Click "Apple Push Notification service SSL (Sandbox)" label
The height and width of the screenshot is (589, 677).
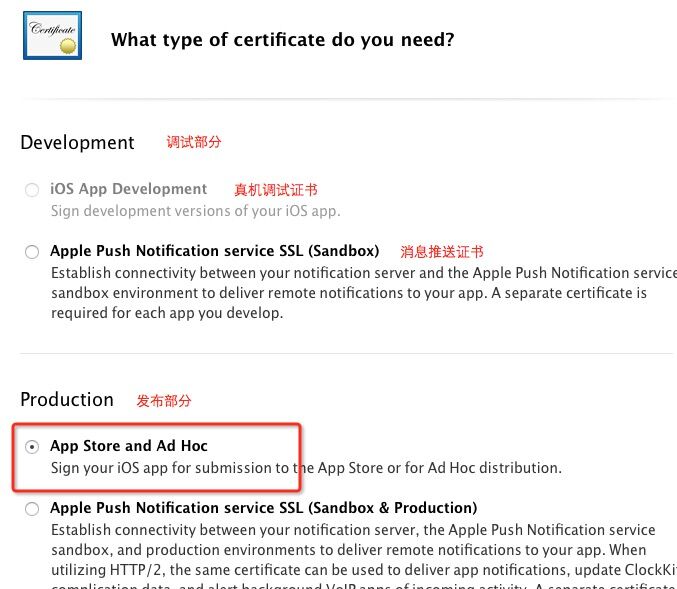(x=215, y=251)
